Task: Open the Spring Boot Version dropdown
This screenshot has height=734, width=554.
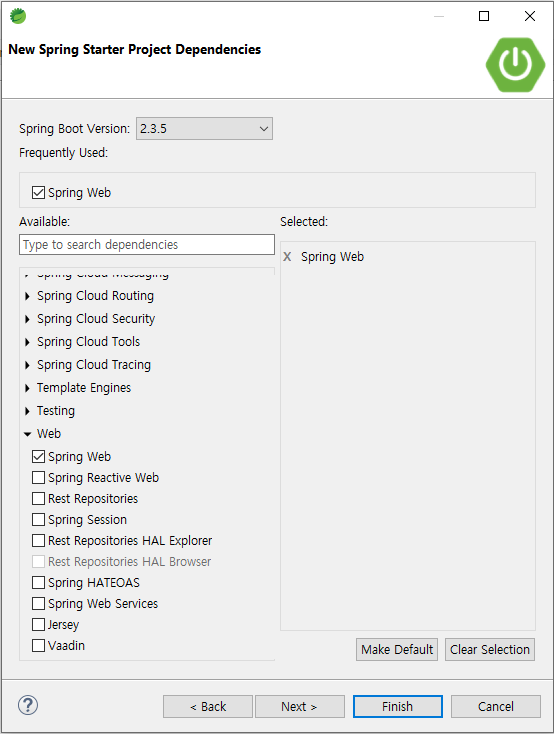Action: tap(204, 128)
